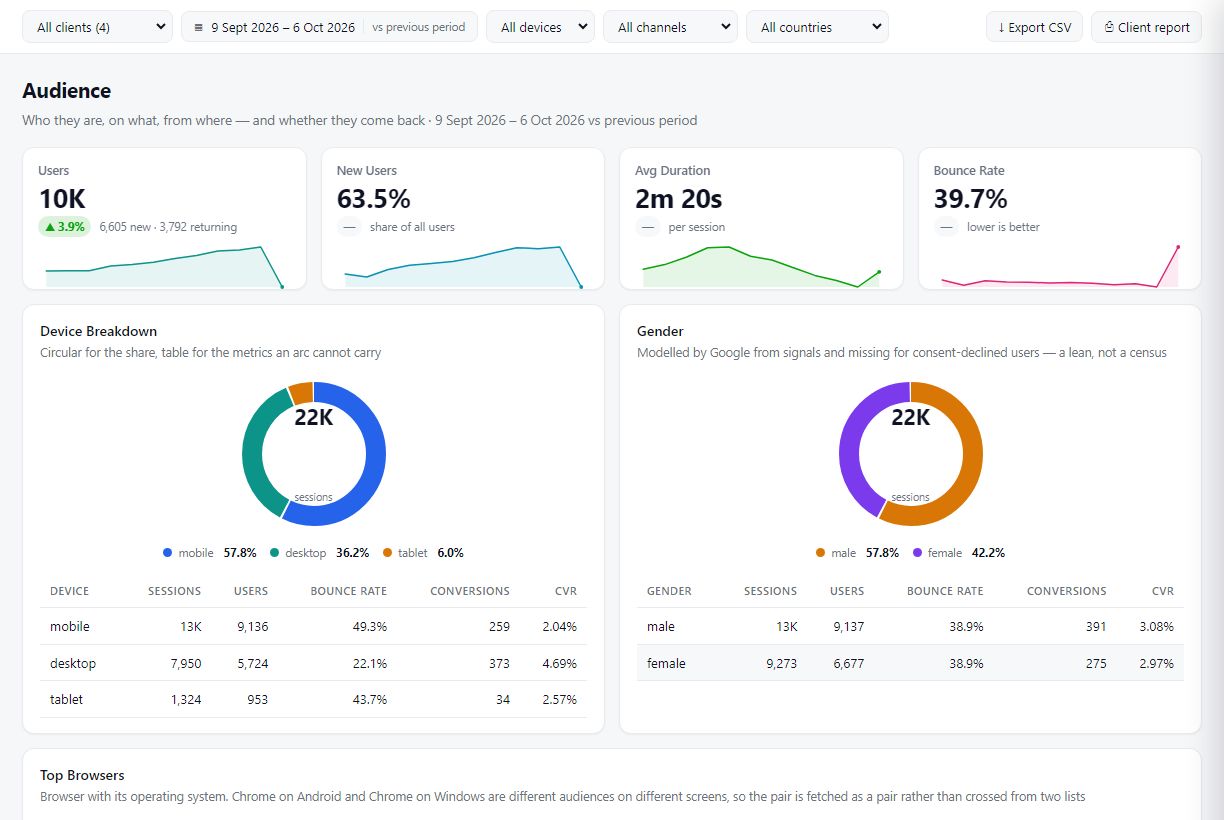Select the male row in gender table
The image size is (1224, 820).
[910, 627]
